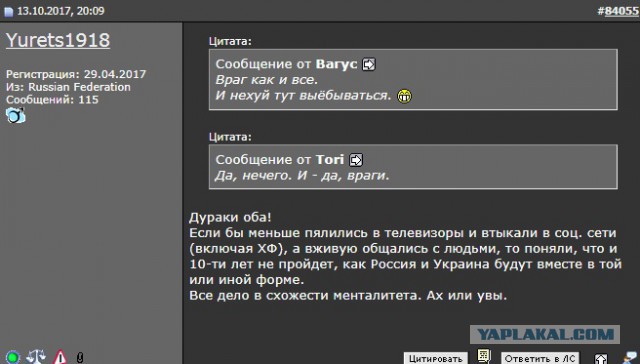
Task: Open post permalink #84055
Action: click(x=621, y=11)
